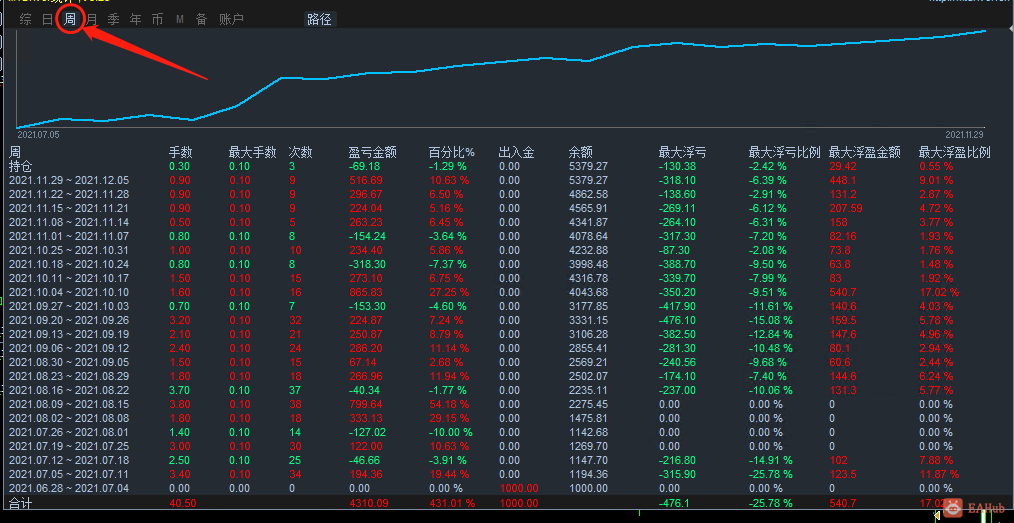The width and height of the screenshot is (1014, 523).
Task: Click the EAHub logo icon
Action: tap(952, 509)
